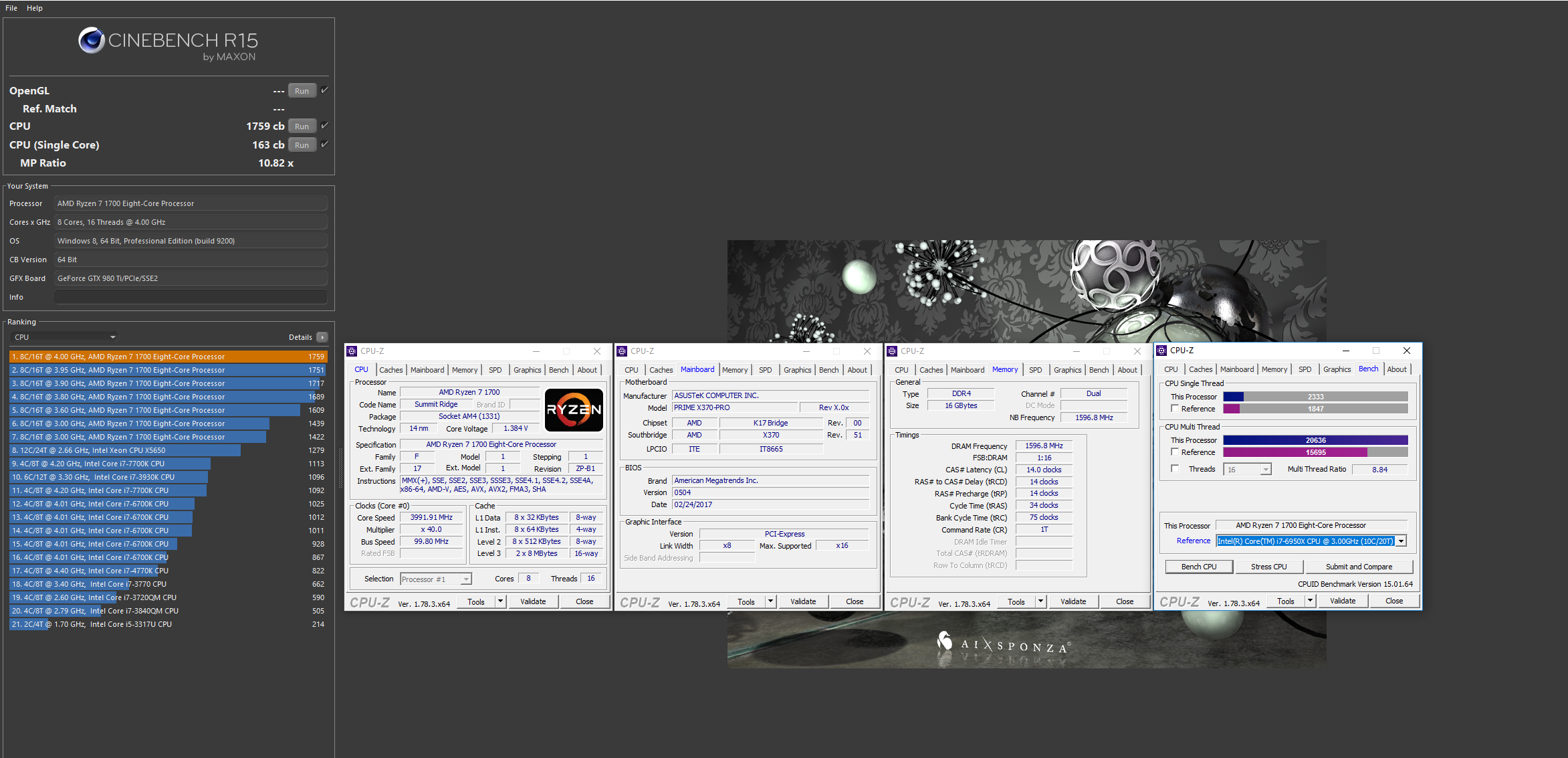Toggle the CPU Single Core test checkmark

pos(324,144)
